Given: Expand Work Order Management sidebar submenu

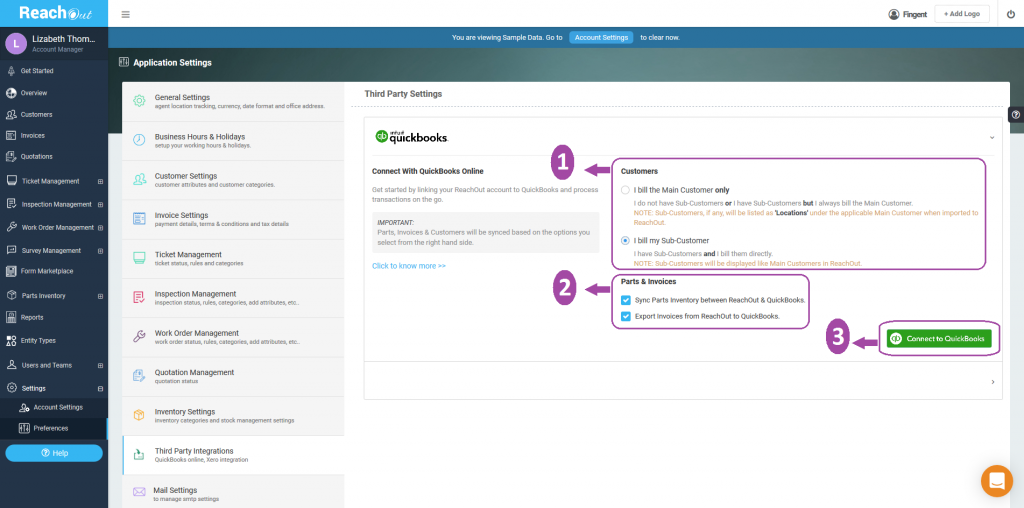Looking at the screenshot, I should [x=100, y=228].
